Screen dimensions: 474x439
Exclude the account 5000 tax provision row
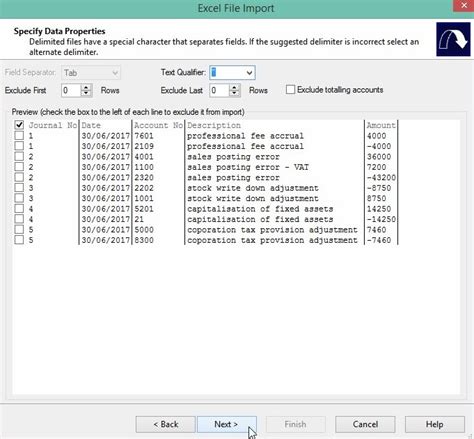tap(19, 229)
